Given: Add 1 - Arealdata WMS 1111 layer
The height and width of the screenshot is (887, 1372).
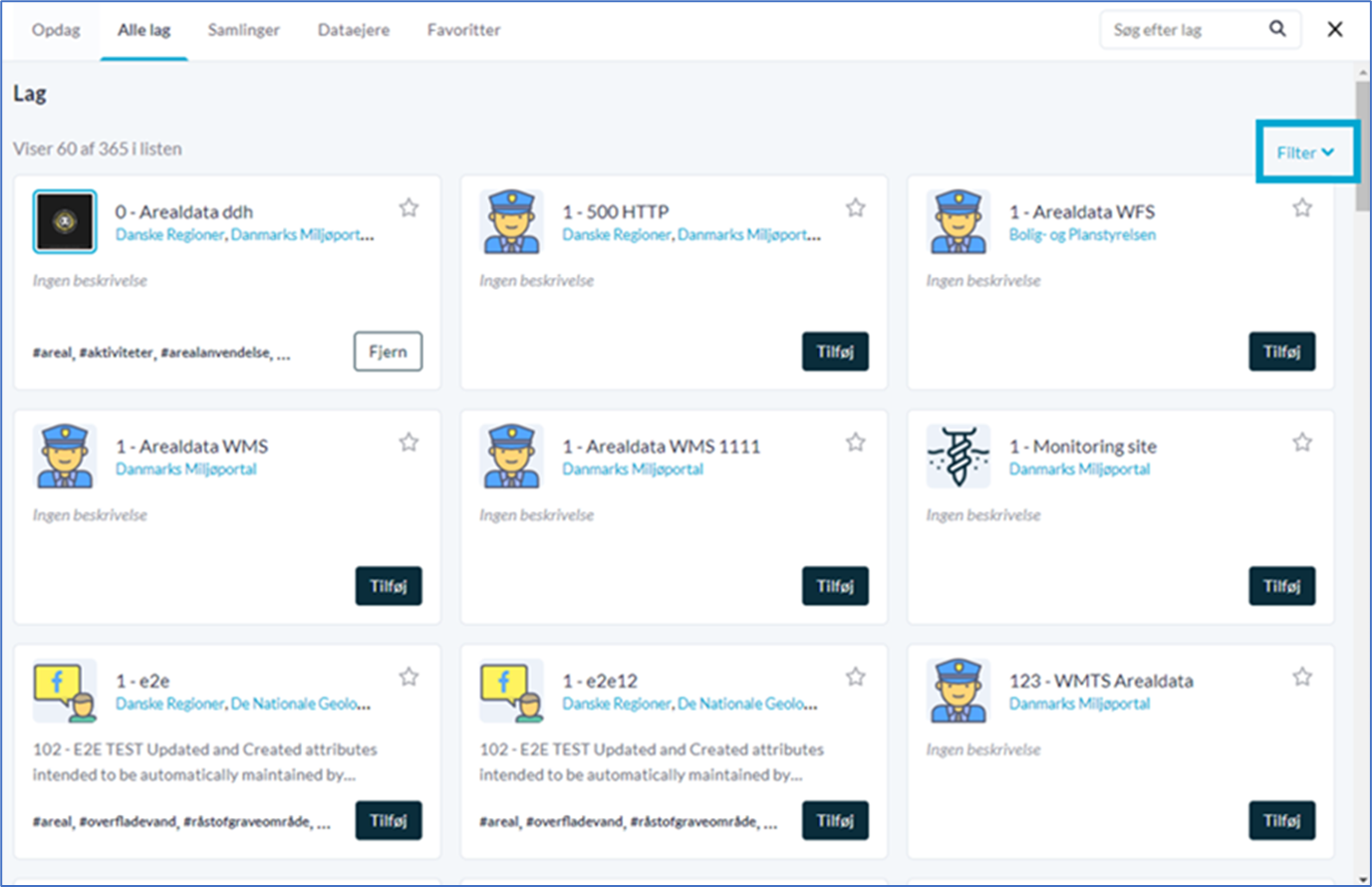Looking at the screenshot, I should pos(835,586).
